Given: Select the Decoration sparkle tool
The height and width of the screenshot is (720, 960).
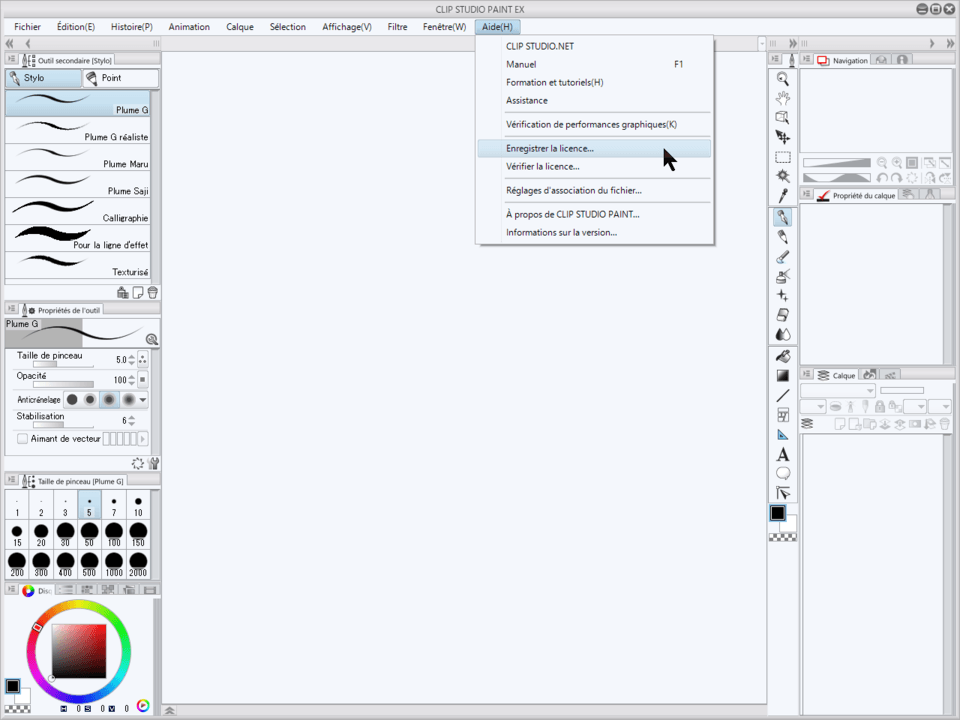Looking at the screenshot, I should pos(782,296).
